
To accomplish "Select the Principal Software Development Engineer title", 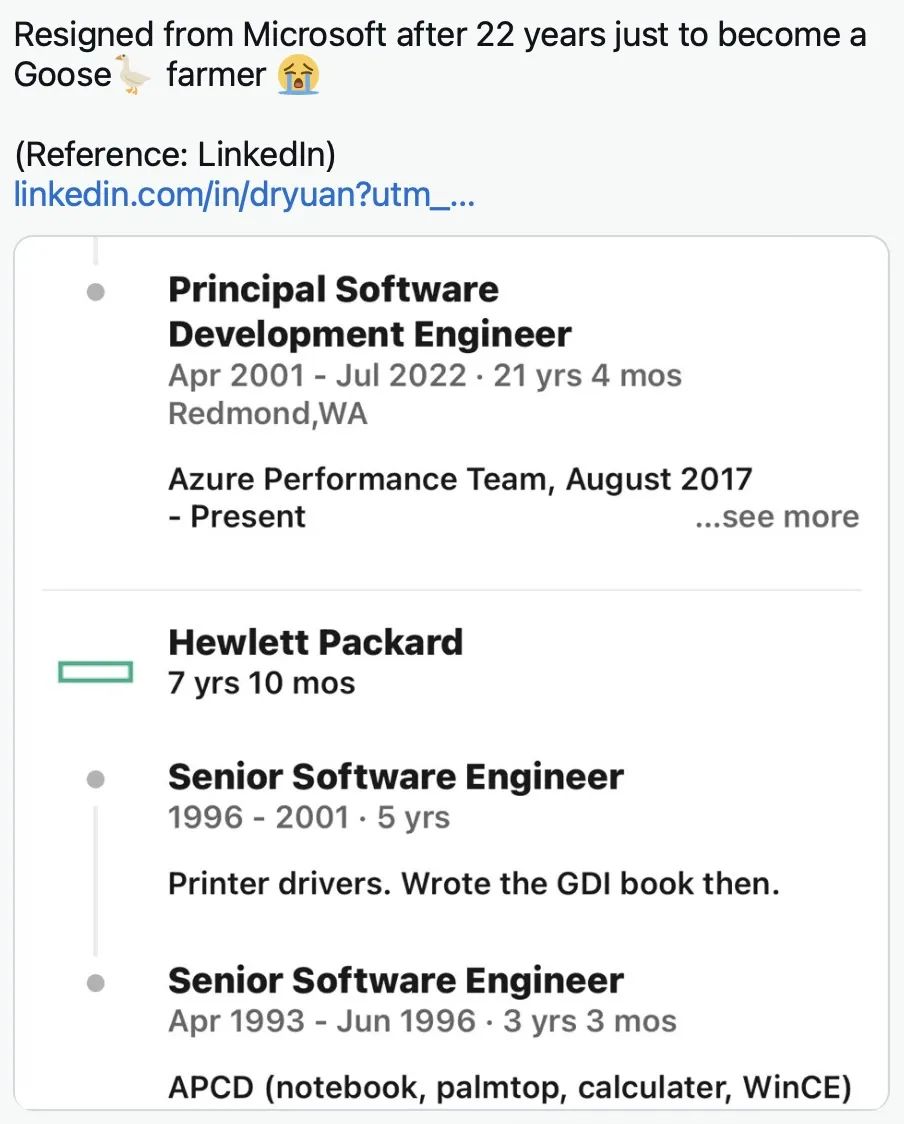I will [369, 311].
